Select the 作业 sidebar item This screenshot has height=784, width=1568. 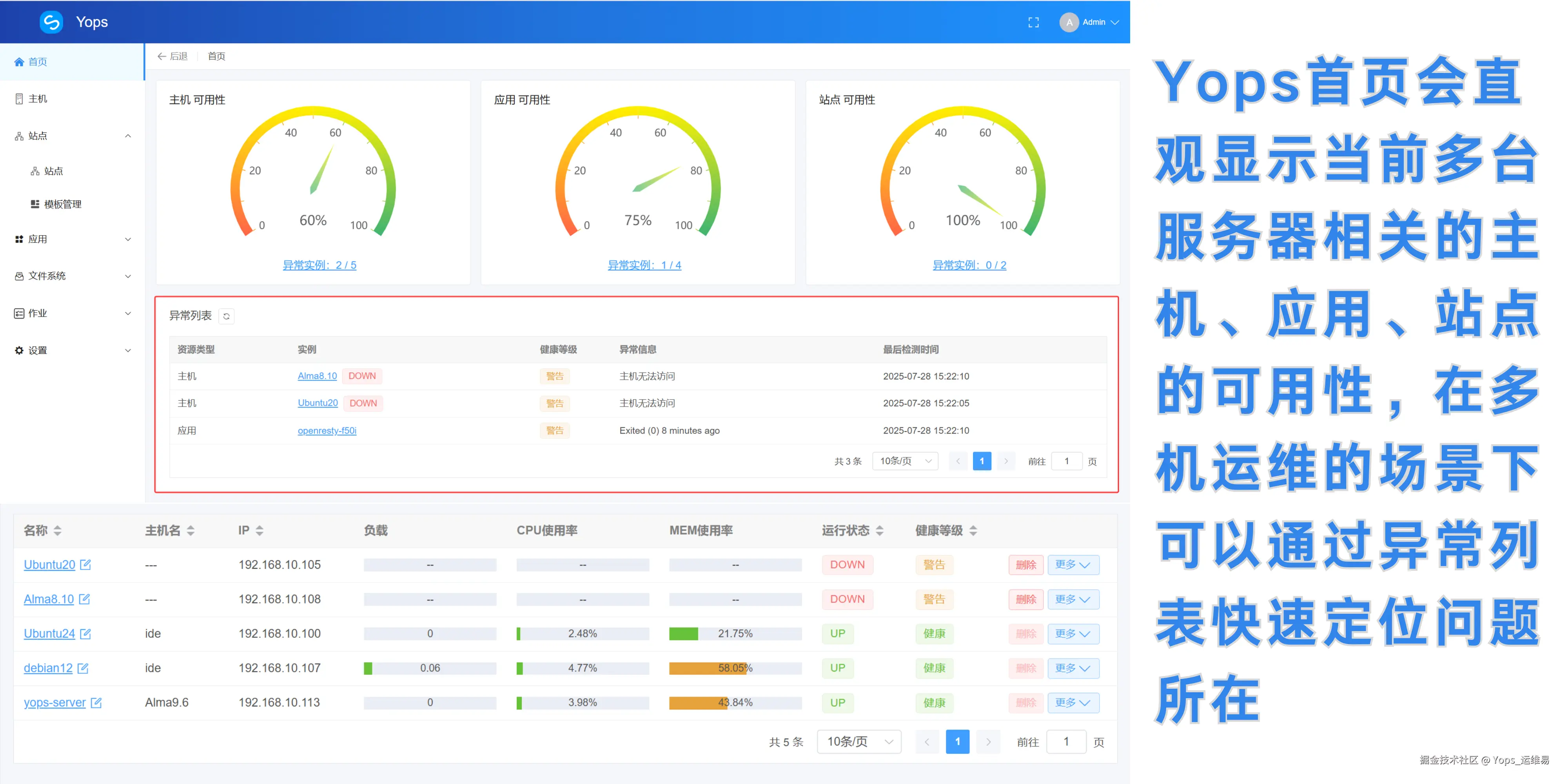pos(36,313)
